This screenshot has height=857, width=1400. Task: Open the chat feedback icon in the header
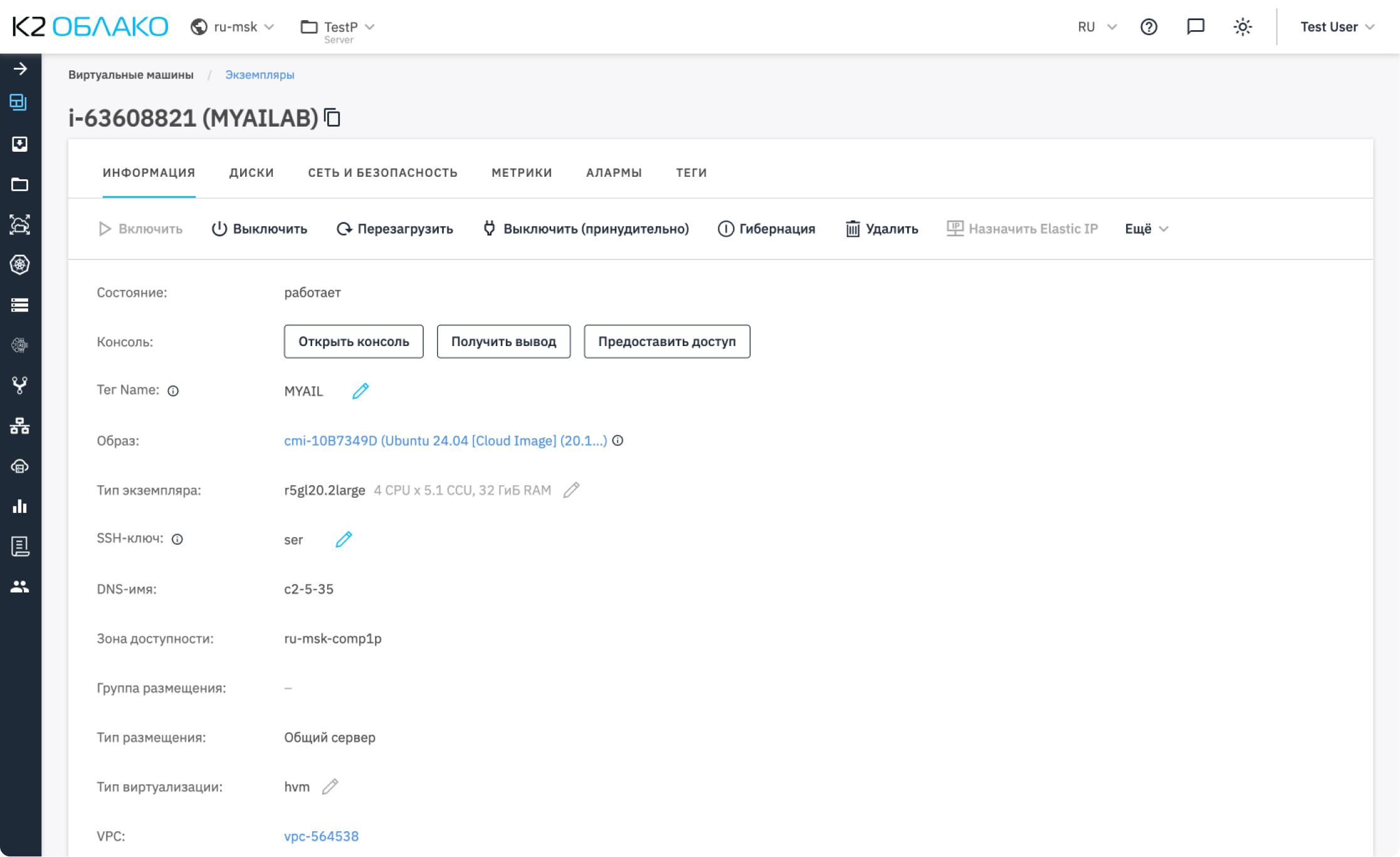[1196, 27]
